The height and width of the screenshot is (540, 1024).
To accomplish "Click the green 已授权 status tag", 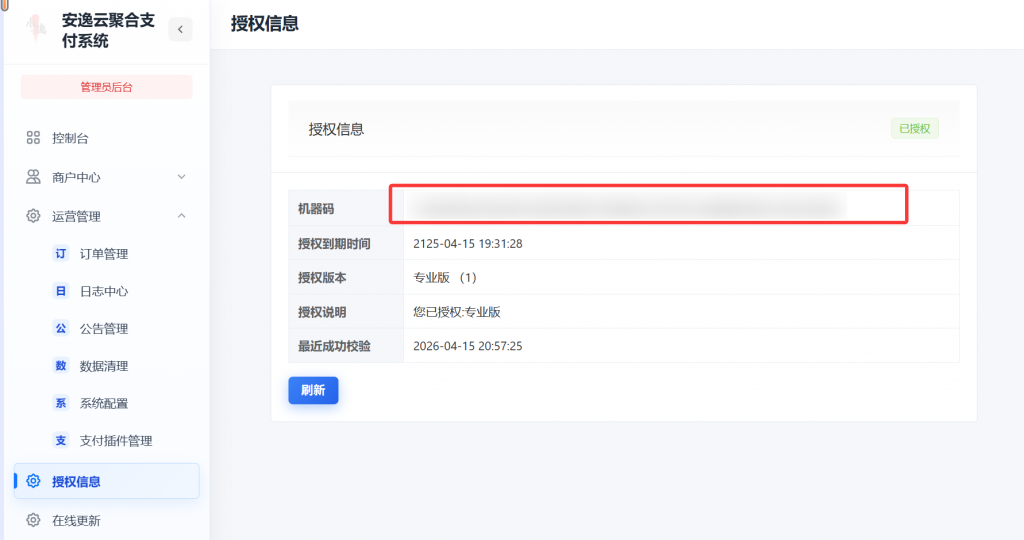I will point(914,129).
